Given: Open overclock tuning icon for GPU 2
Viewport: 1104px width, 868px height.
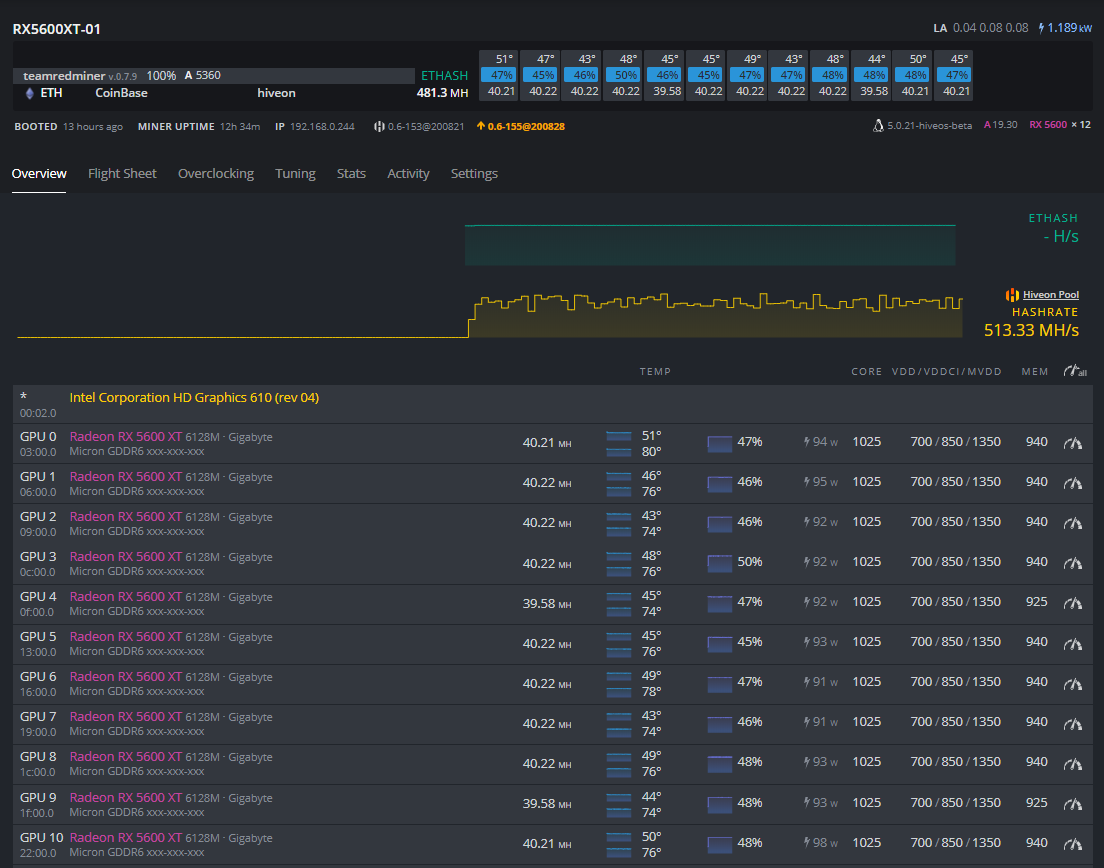Looking at the screenshot, I should (x=1072, y=523).
